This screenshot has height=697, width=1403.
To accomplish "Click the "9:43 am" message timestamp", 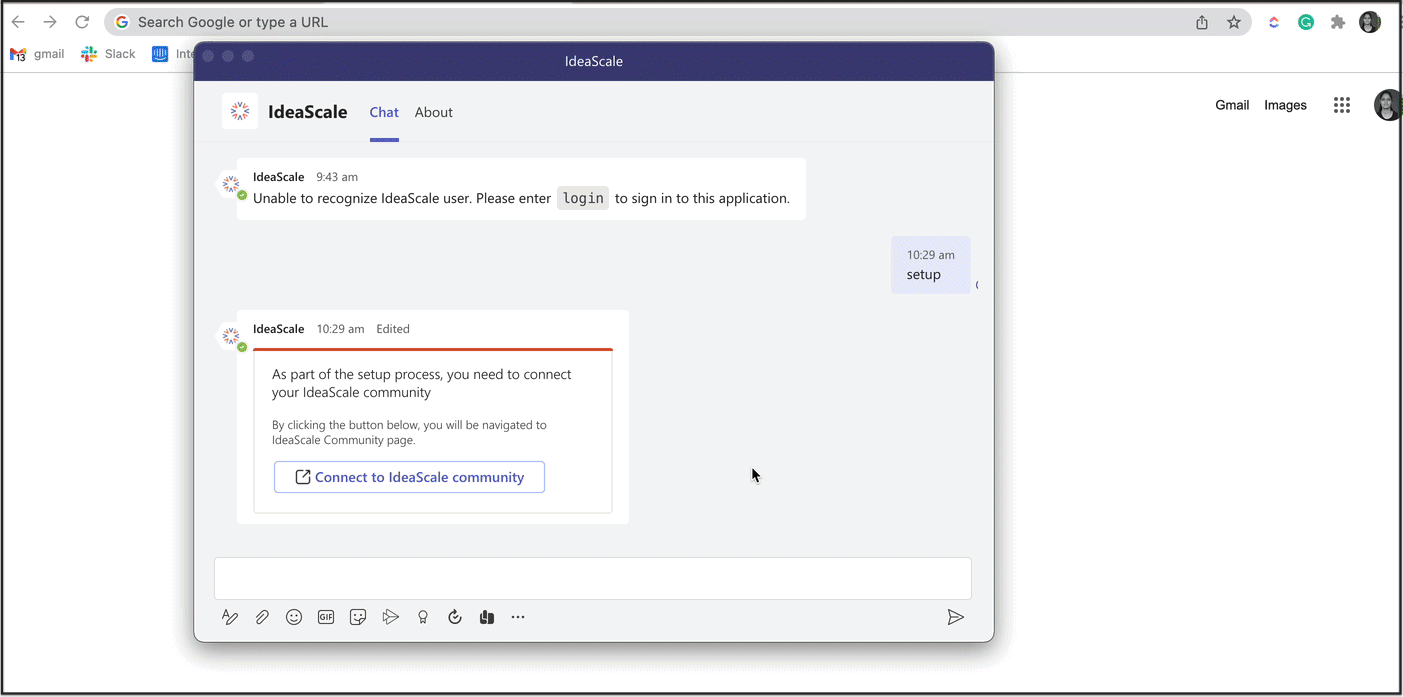I will (x=337, y=177).
